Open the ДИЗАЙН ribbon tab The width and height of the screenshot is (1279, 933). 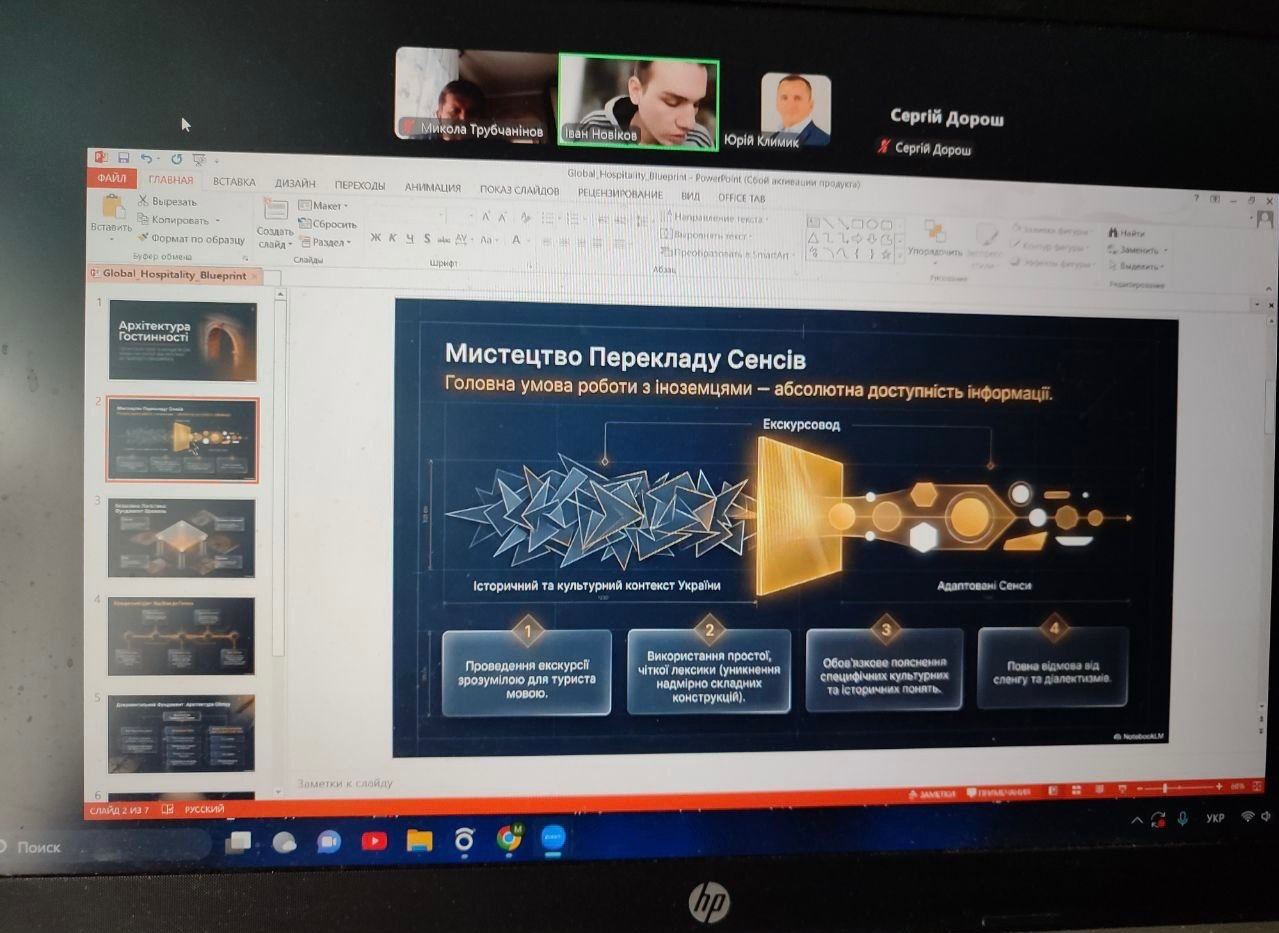pos(295,184)
